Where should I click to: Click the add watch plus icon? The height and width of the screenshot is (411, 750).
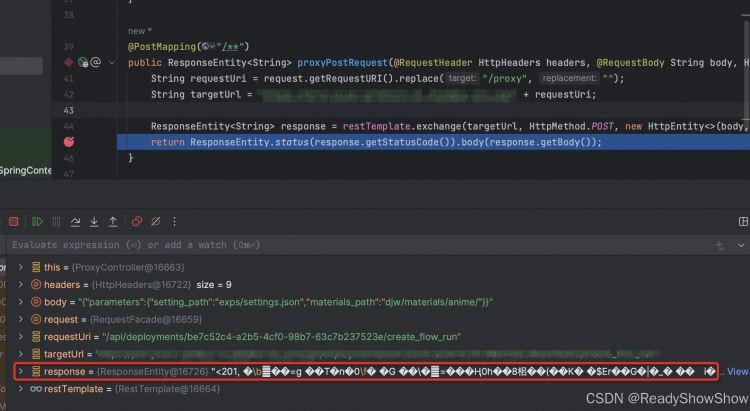click(x=719, y=245)
